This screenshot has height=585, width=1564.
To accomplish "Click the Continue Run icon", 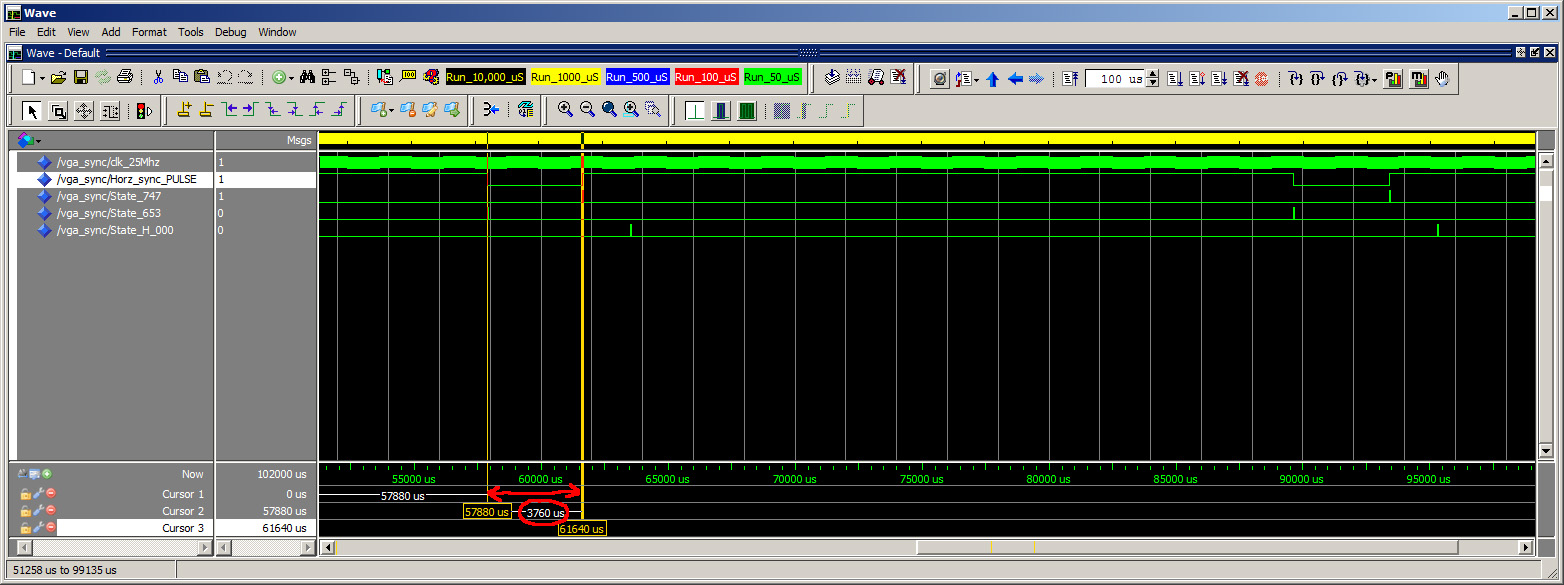I will (x=1196, y=78).
